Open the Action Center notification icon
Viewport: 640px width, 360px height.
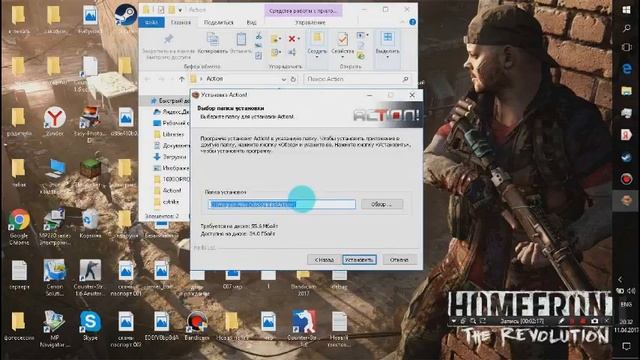627,347
